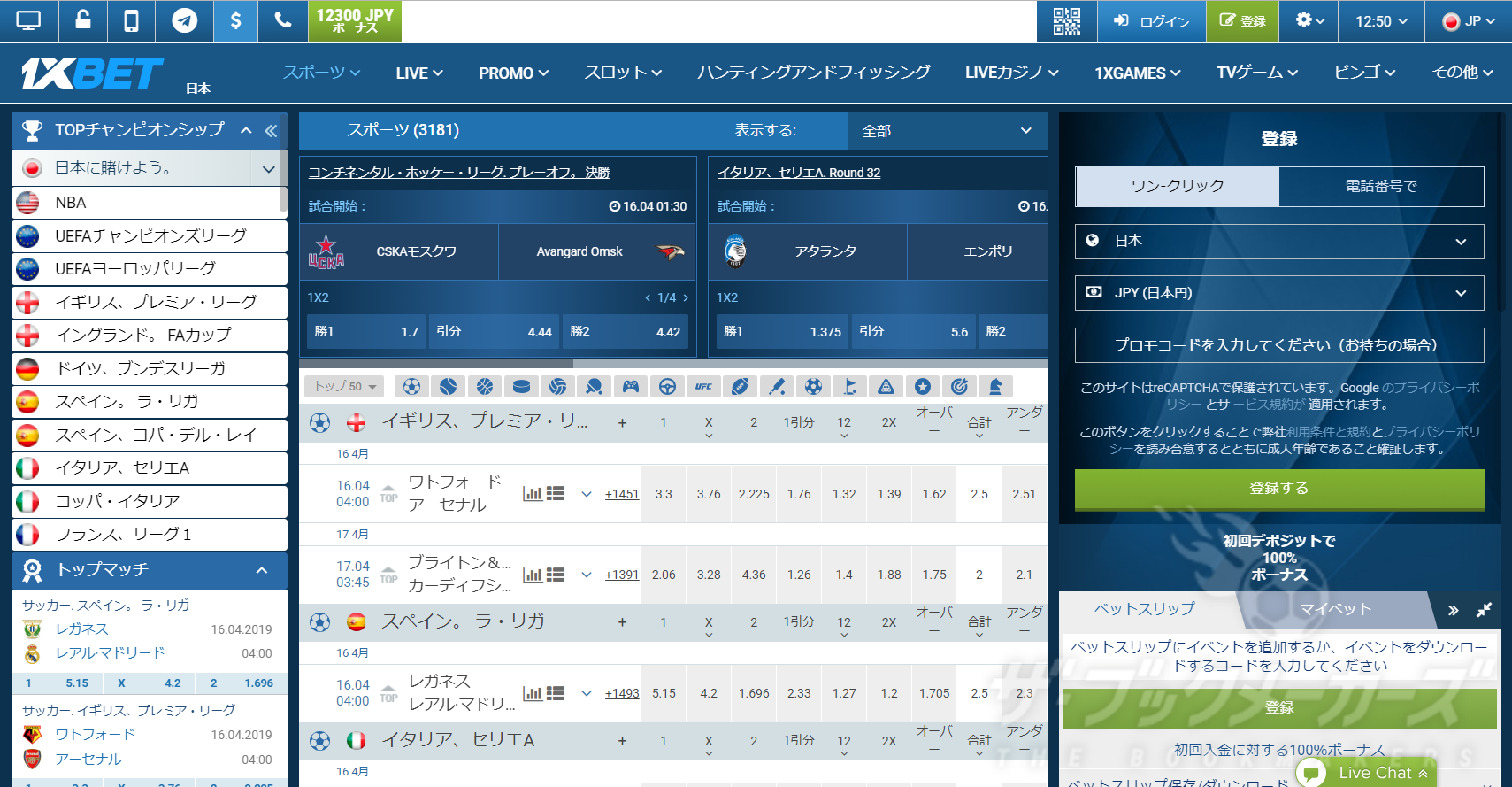Select the billiards triangle filter icon
The height and width of the screenshot is (787, 1512).
[x=886, y=386]
